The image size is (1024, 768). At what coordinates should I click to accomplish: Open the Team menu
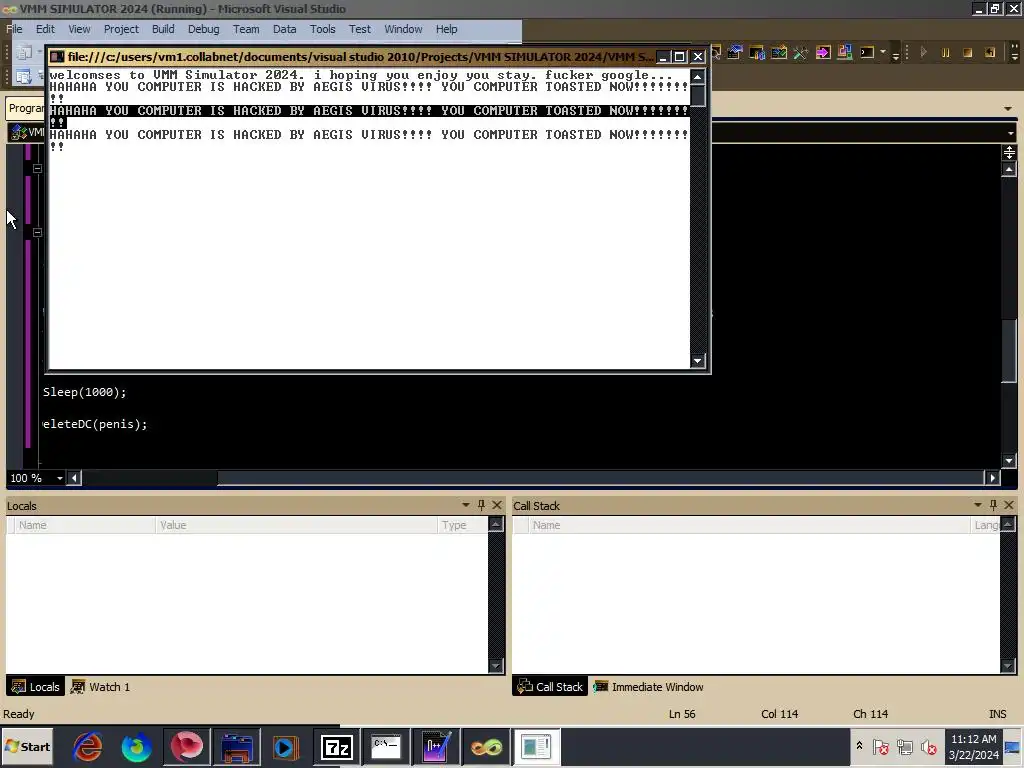pyautogui.click(x=246, y=29)
